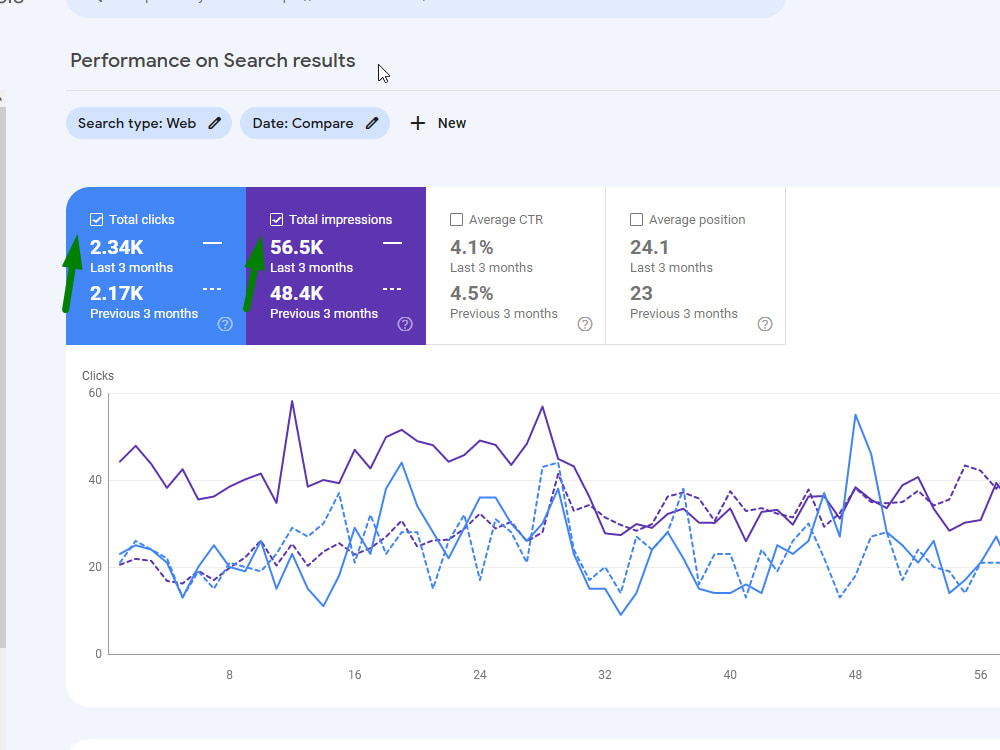Image resolution: width=1000 pixels, height=750 pixels.
Task: Select the 2.17K previous 3 months clicks value
Action: [117, 293]
